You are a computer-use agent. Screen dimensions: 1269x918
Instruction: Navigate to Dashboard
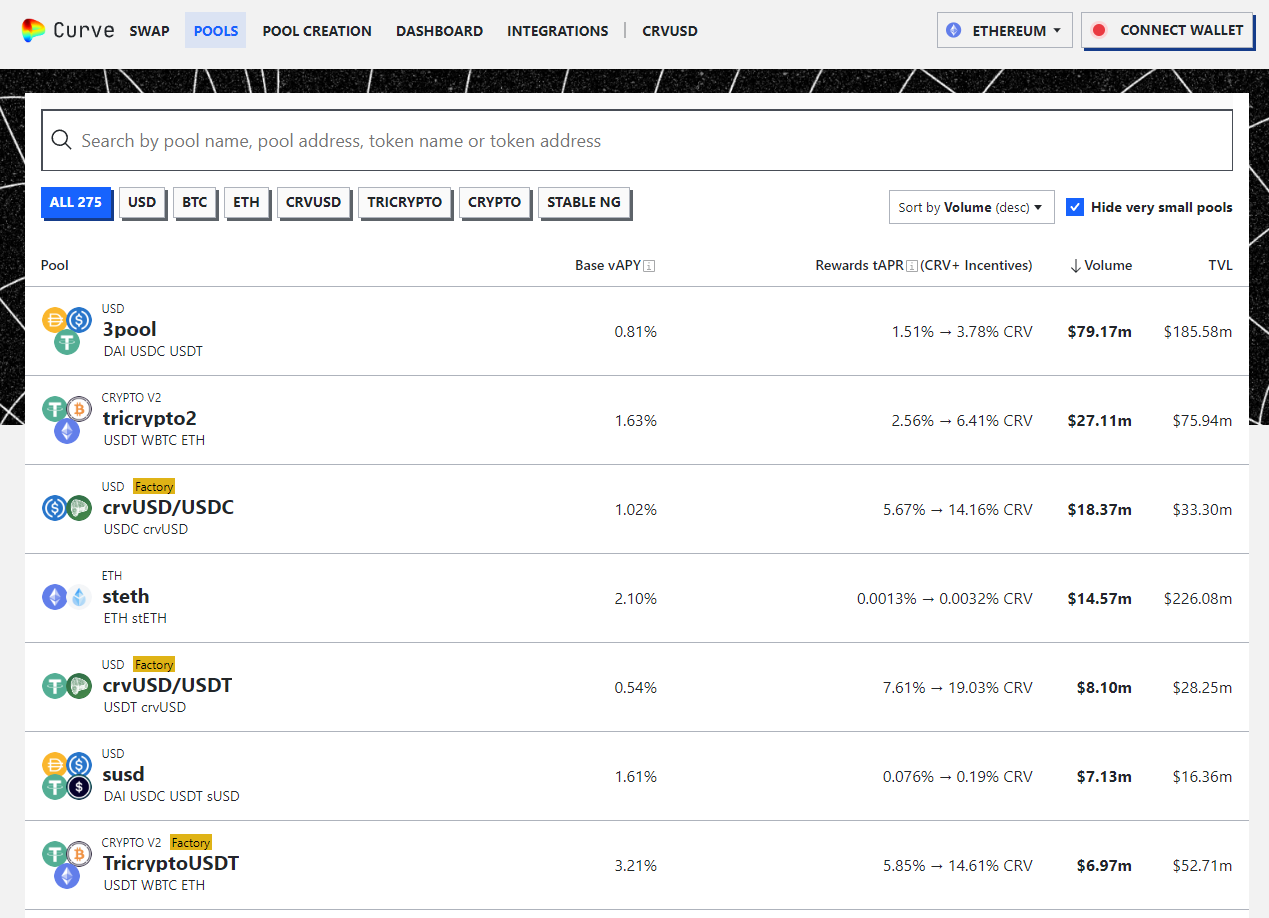pos(439,31)
